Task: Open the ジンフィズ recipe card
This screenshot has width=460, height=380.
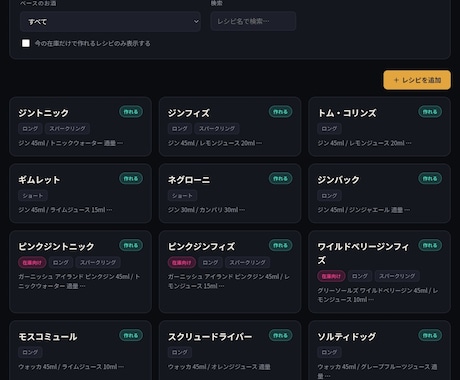Action: (x=230, y=127)
